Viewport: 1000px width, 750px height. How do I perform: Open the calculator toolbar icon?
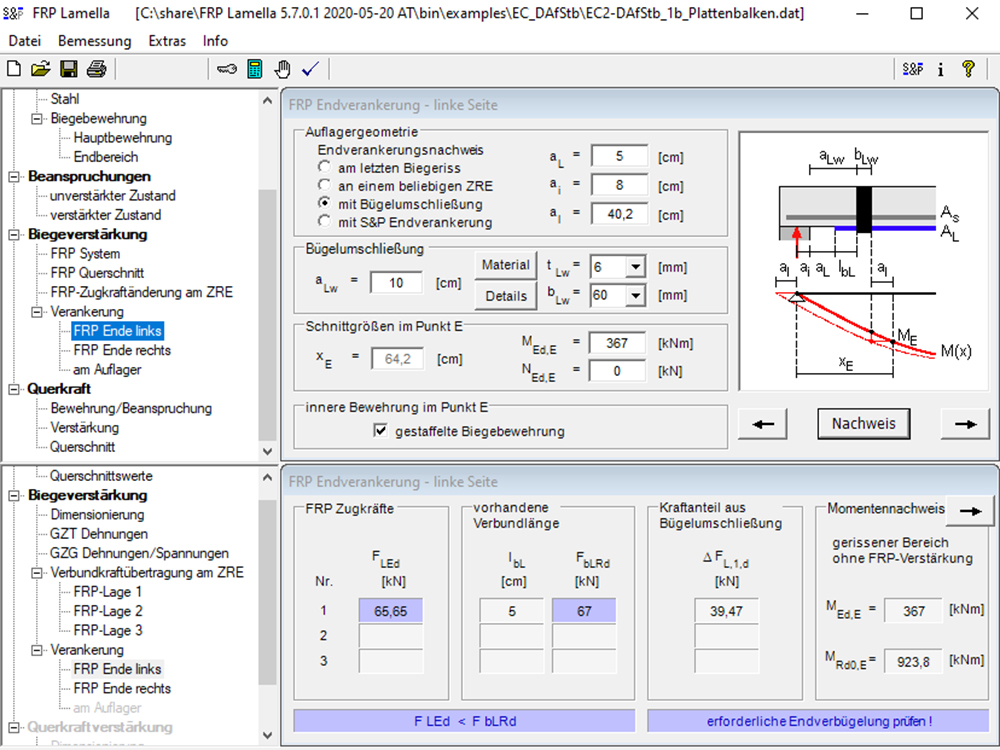[254, 68]
